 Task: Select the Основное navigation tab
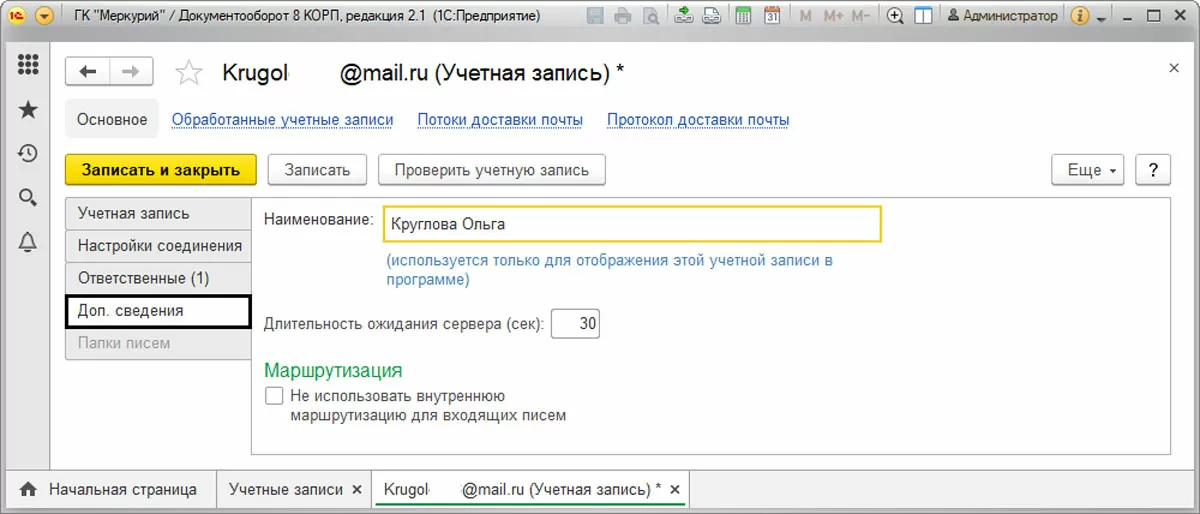(x=112, y=119)
